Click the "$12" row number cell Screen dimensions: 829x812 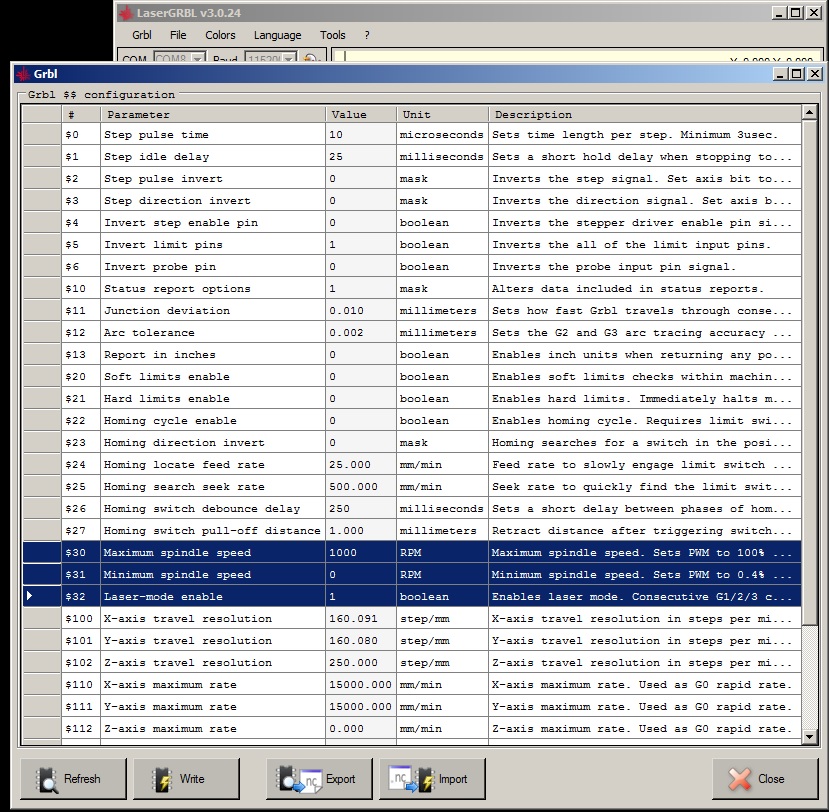click(81, 333)
